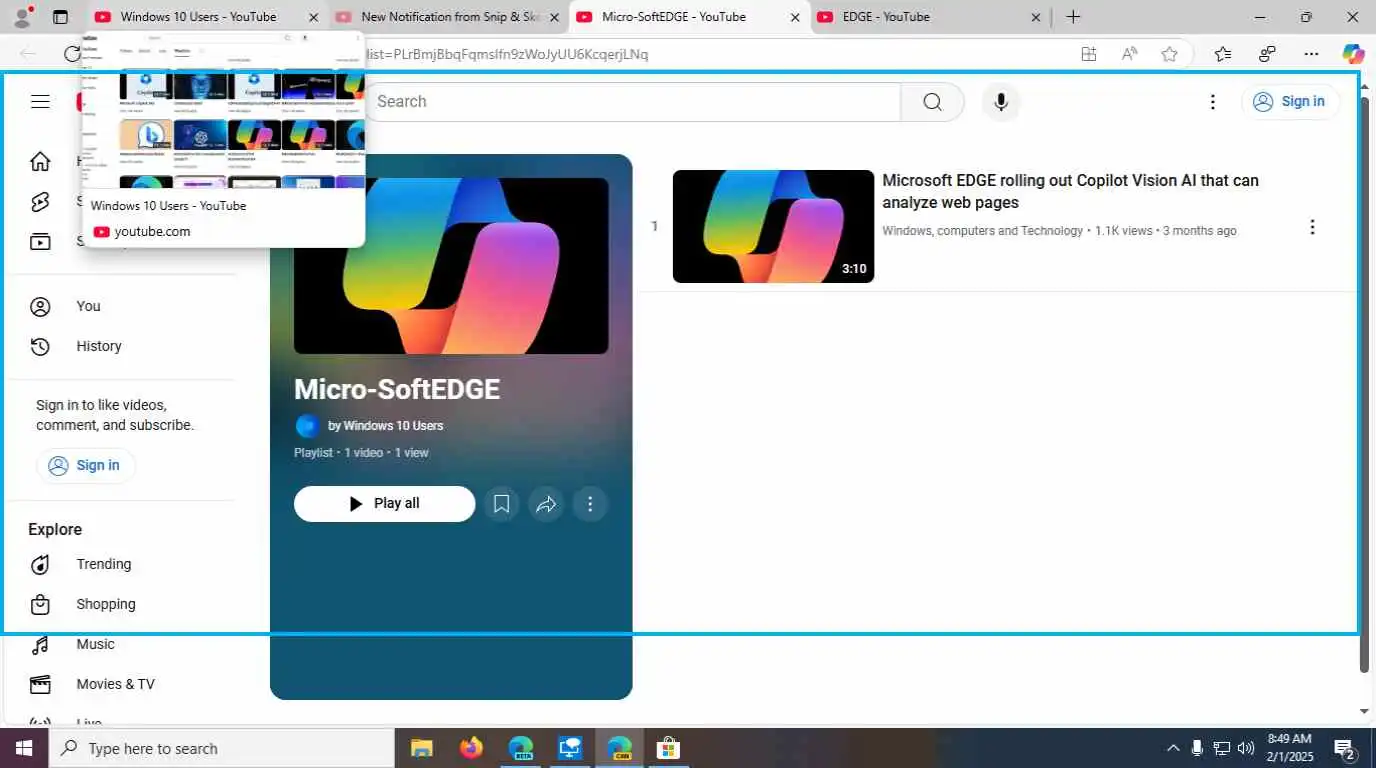Open Music under Explore
The image size is (1376, 768).
point(120,644)
